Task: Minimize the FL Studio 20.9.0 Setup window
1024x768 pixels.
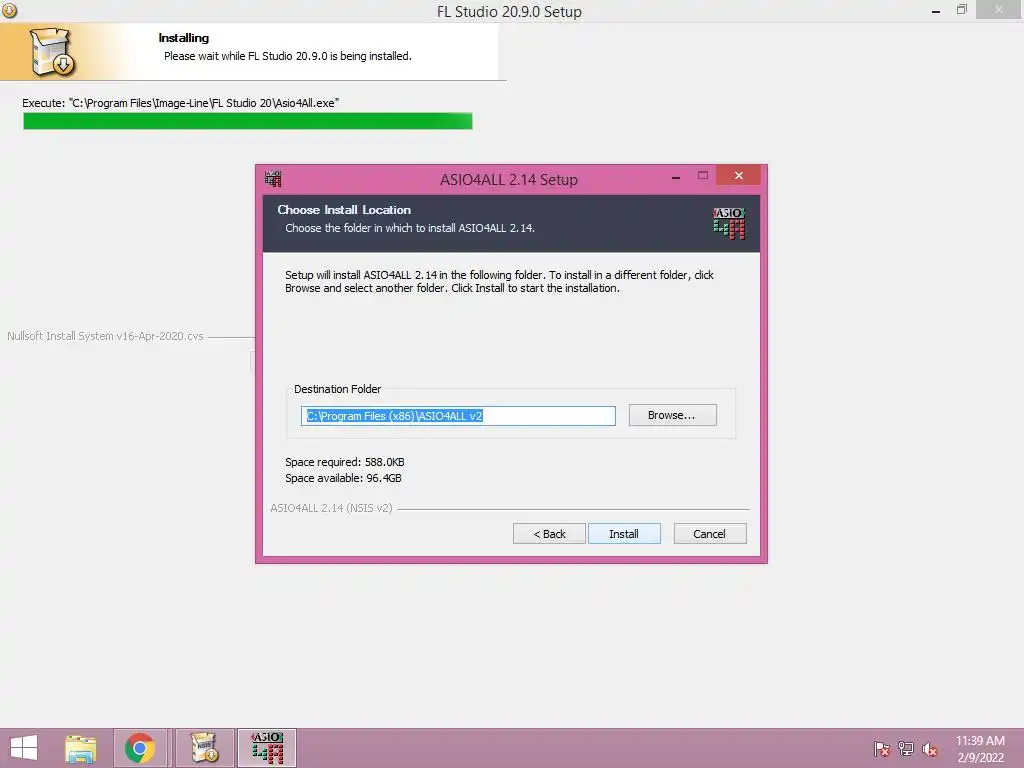Action: (x=935, y=10)
